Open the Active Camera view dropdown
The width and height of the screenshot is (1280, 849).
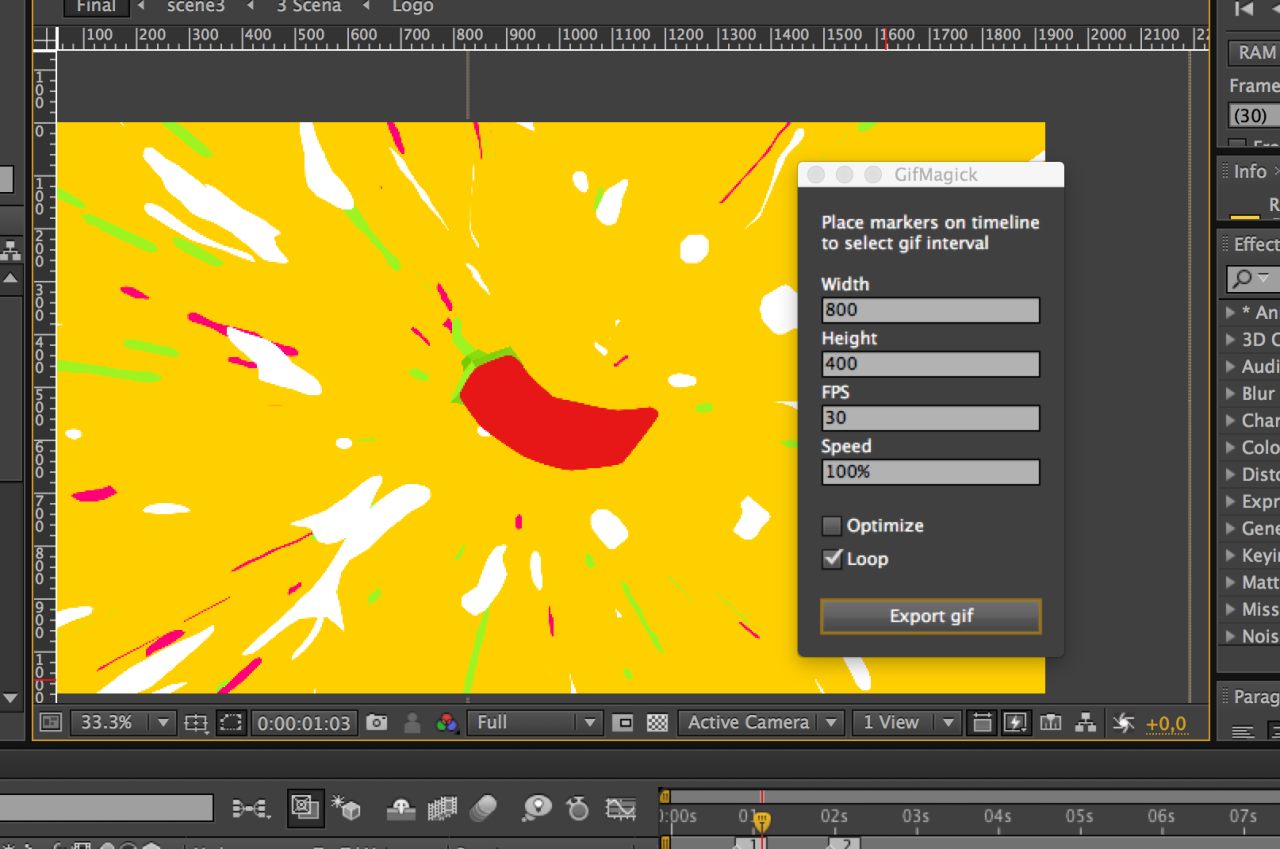point(760,722)
